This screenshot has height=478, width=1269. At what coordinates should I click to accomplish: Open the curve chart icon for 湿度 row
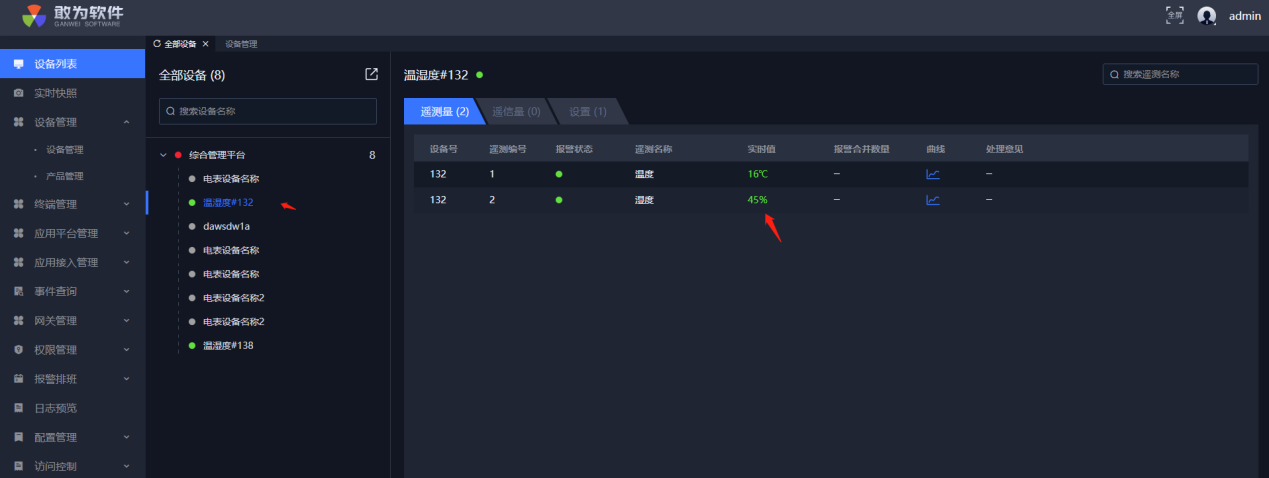click(x=933, y=199)
